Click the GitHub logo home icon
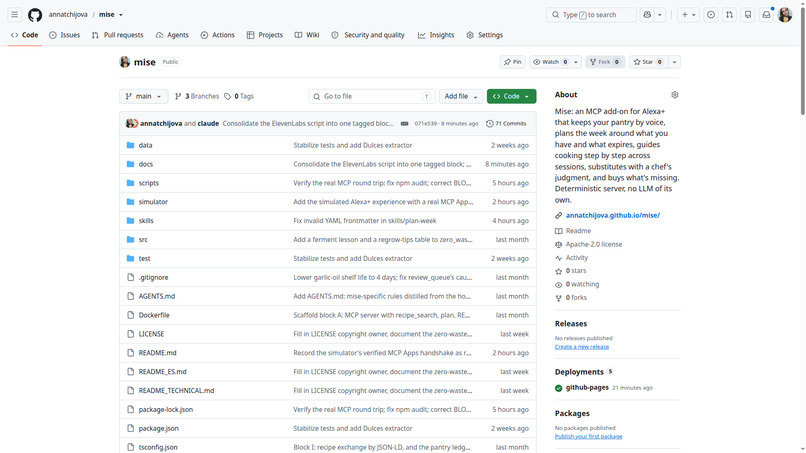Image resolution: width=806 pixels, height=453 pixels. [35, 14]
